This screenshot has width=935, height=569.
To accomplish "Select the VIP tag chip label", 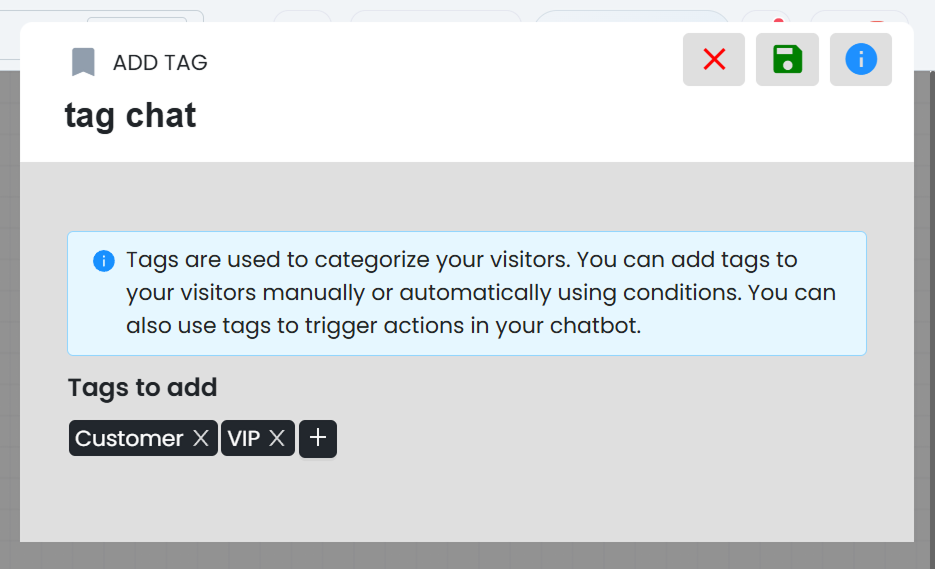I will click(244, 438).
